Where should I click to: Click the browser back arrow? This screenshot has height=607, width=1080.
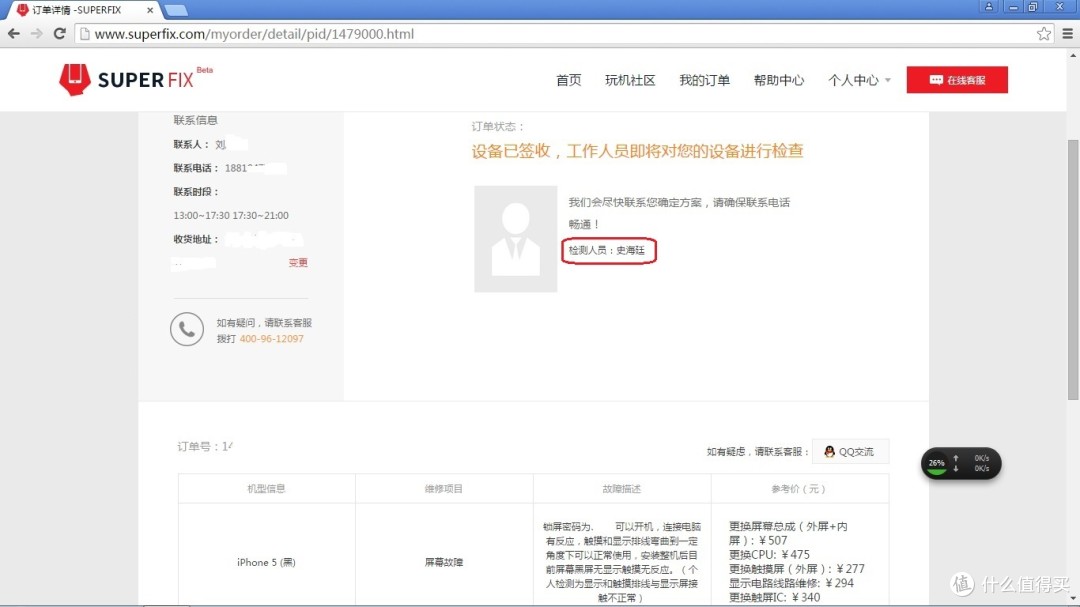click(14, 33)
